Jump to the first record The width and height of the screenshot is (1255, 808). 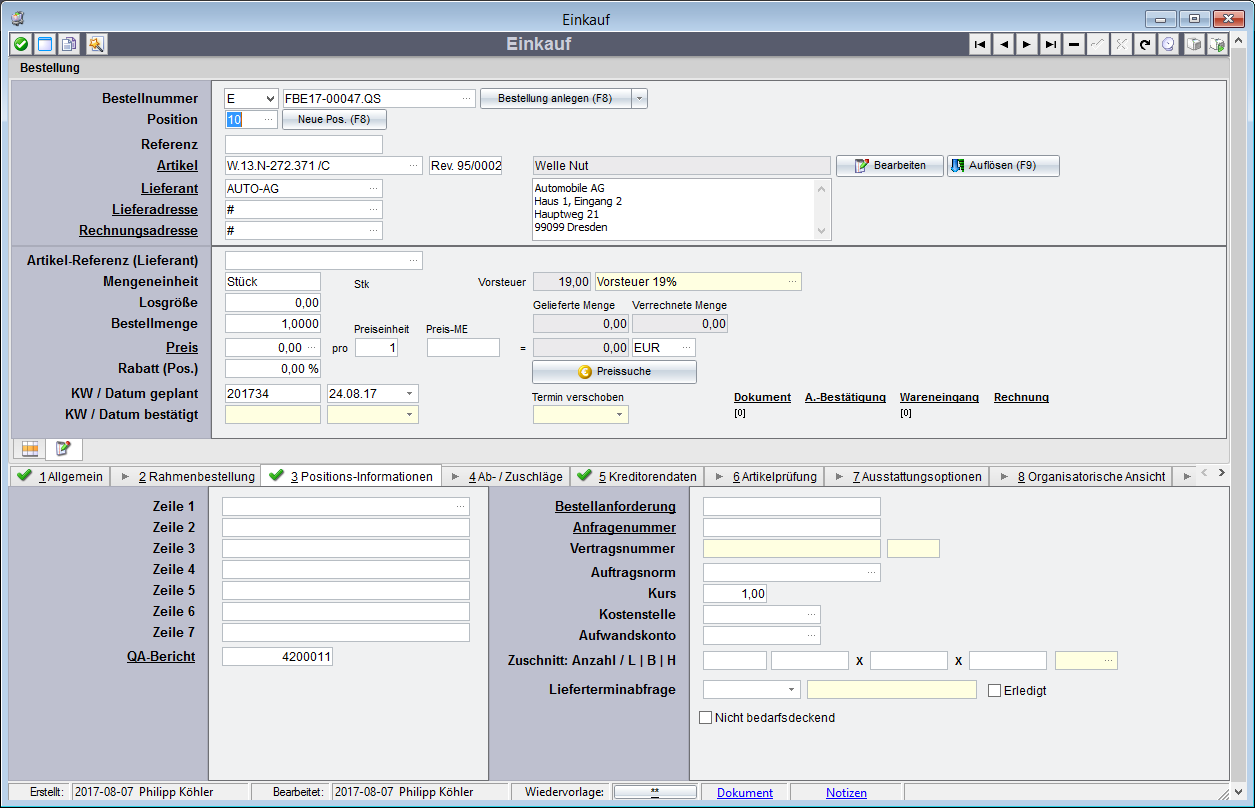click(x=981, y=44)
